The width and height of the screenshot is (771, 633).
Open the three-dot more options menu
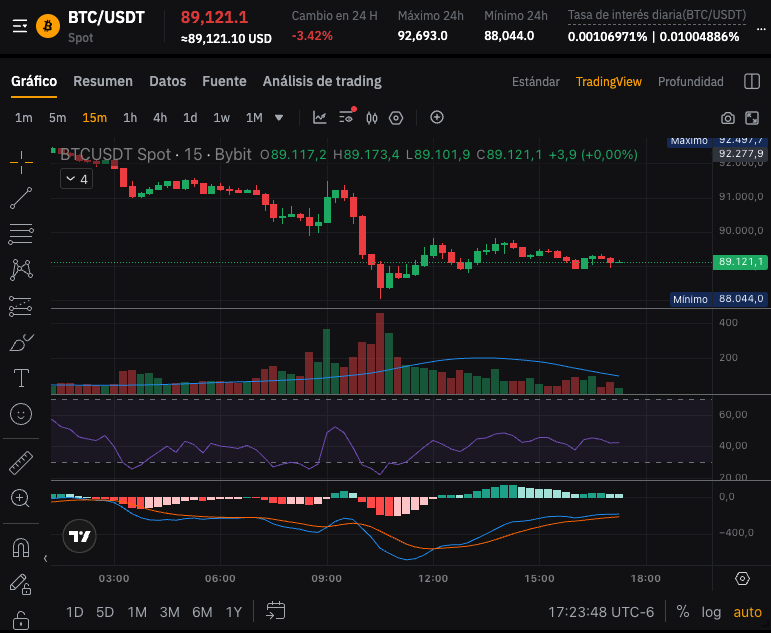761,29
